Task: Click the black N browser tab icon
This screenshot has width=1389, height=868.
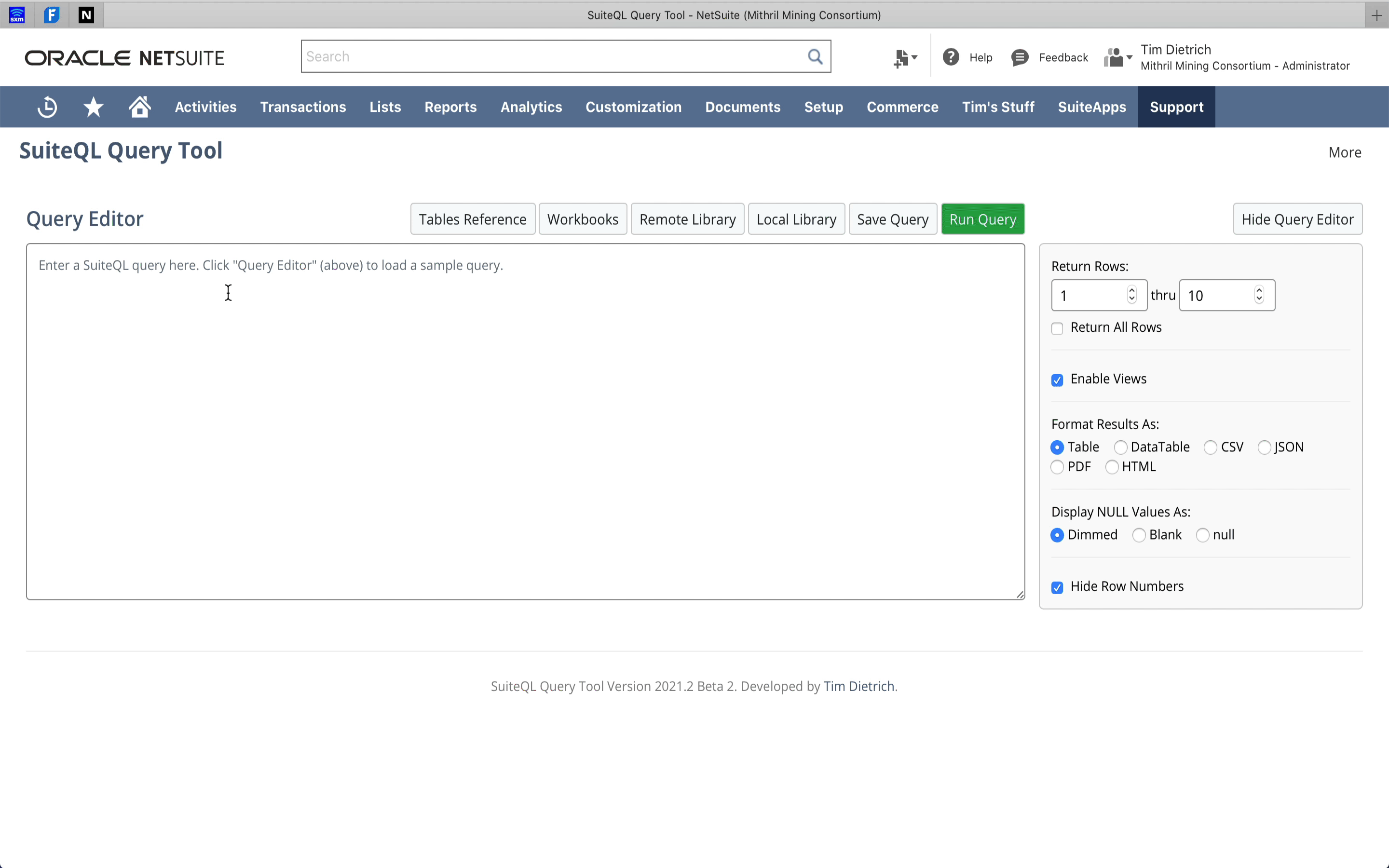Action: click(86, 15)
